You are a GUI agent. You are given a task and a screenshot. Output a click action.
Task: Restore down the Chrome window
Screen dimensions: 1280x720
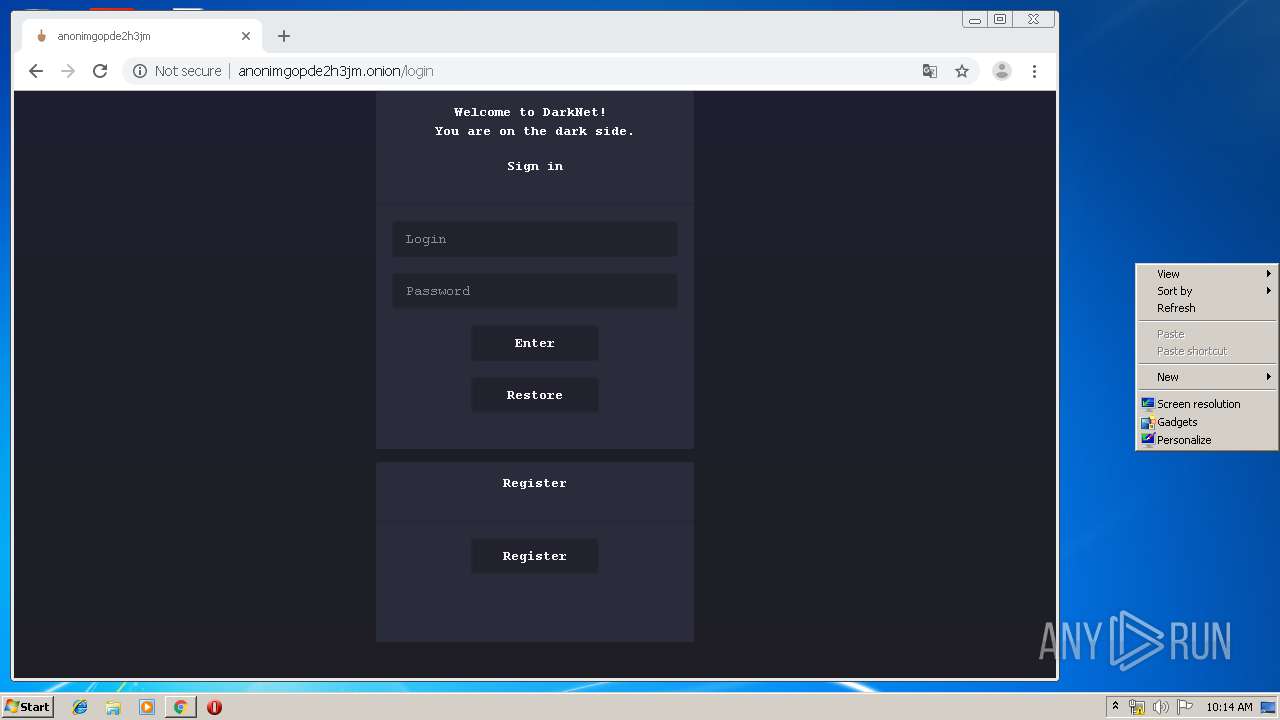[1000, 19]
